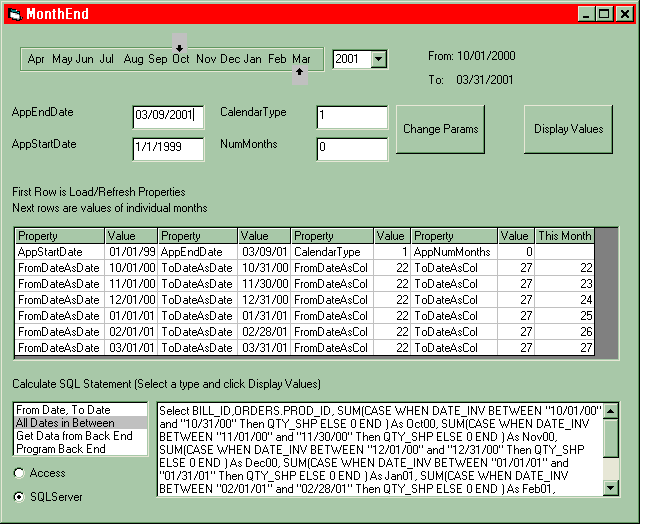This screenshot has height=526, width=646.
Task: Click This Month cell showing 25
Action: point(565,316)
